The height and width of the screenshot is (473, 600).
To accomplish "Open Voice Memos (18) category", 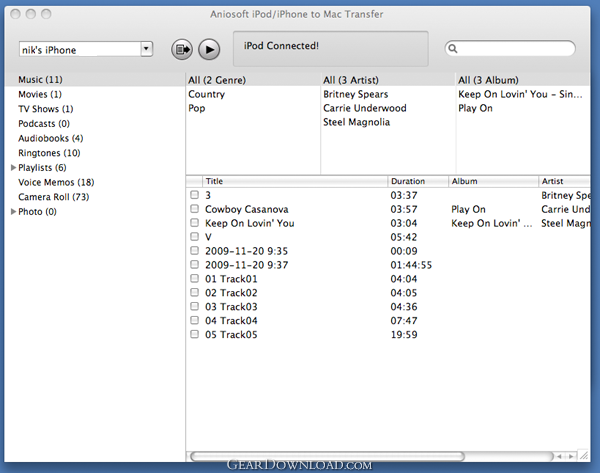I will tap(56, 182).
